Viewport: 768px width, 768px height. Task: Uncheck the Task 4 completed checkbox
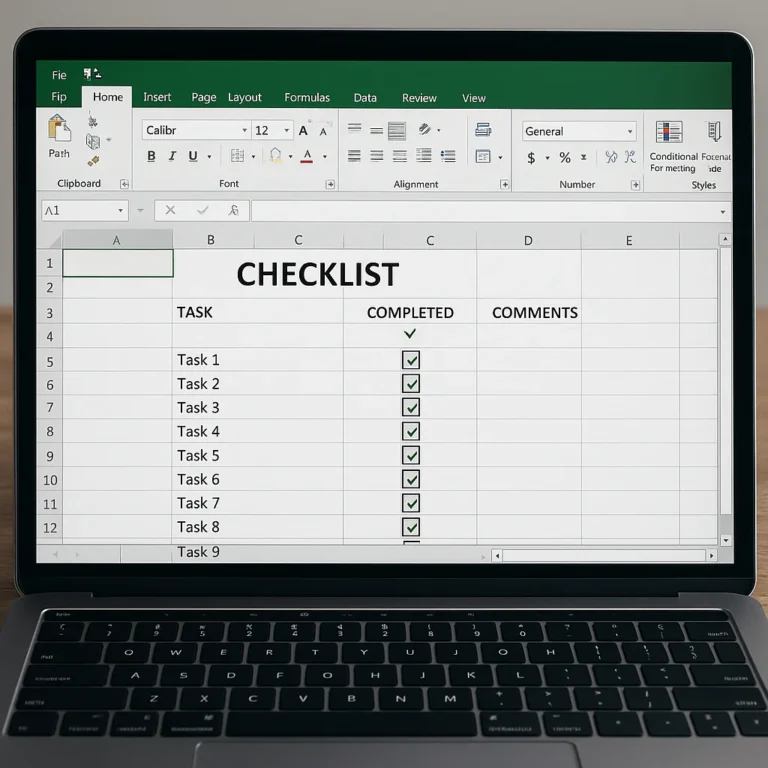click(x=410, y=431)
